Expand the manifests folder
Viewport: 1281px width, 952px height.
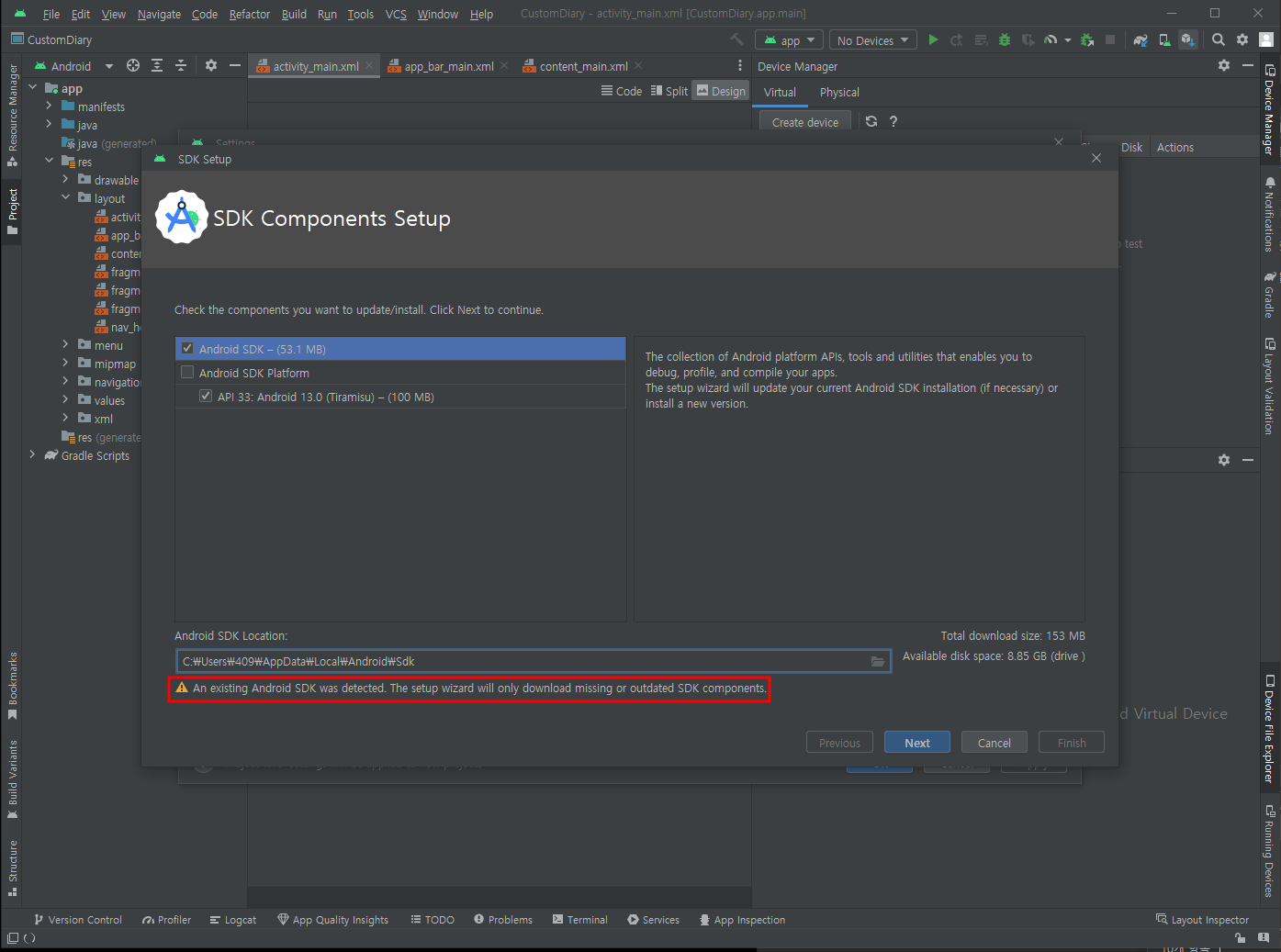[49, 106]
